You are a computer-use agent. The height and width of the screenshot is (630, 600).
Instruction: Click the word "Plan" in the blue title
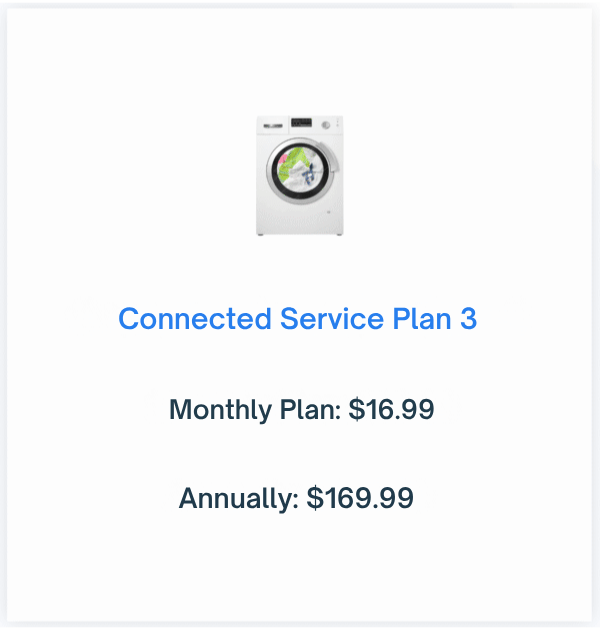point(422,319)
